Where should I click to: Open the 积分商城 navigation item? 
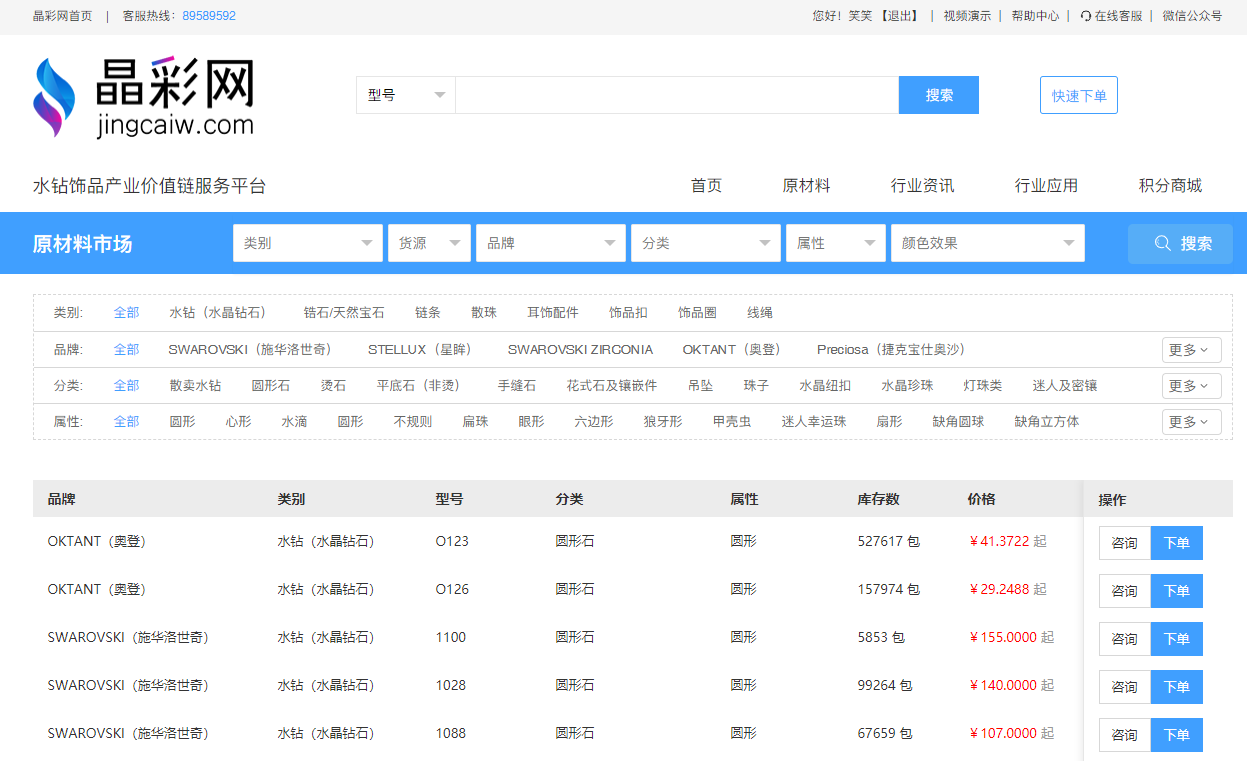(x=1169, y=185)
